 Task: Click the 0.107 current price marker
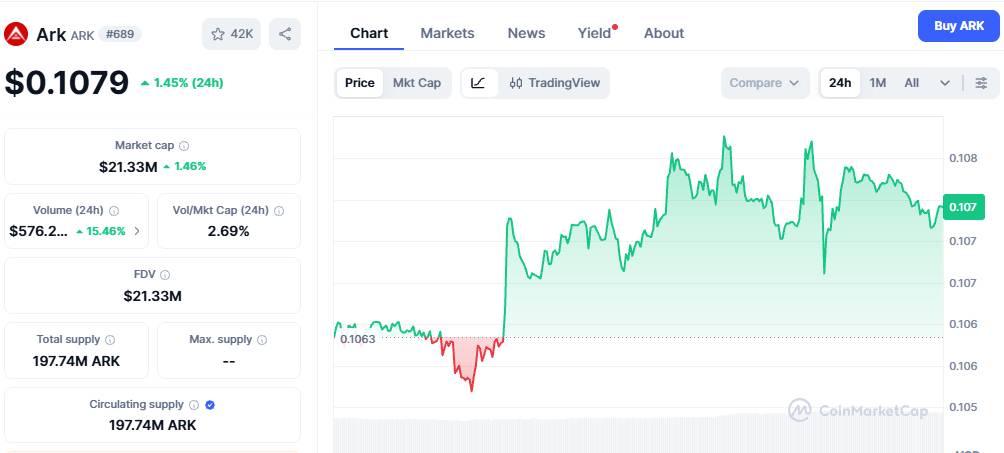pyautogui.click(x=964, y=207)
